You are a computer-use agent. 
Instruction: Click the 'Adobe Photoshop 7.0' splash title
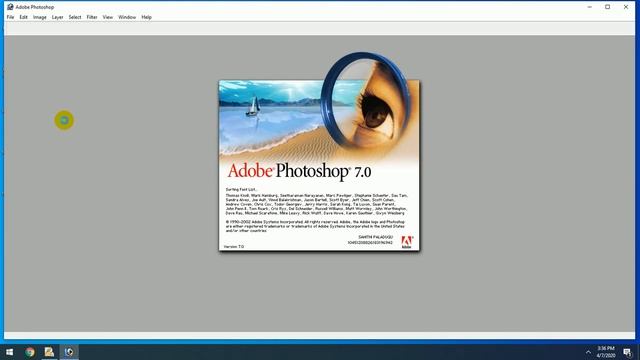pos(299,171)
